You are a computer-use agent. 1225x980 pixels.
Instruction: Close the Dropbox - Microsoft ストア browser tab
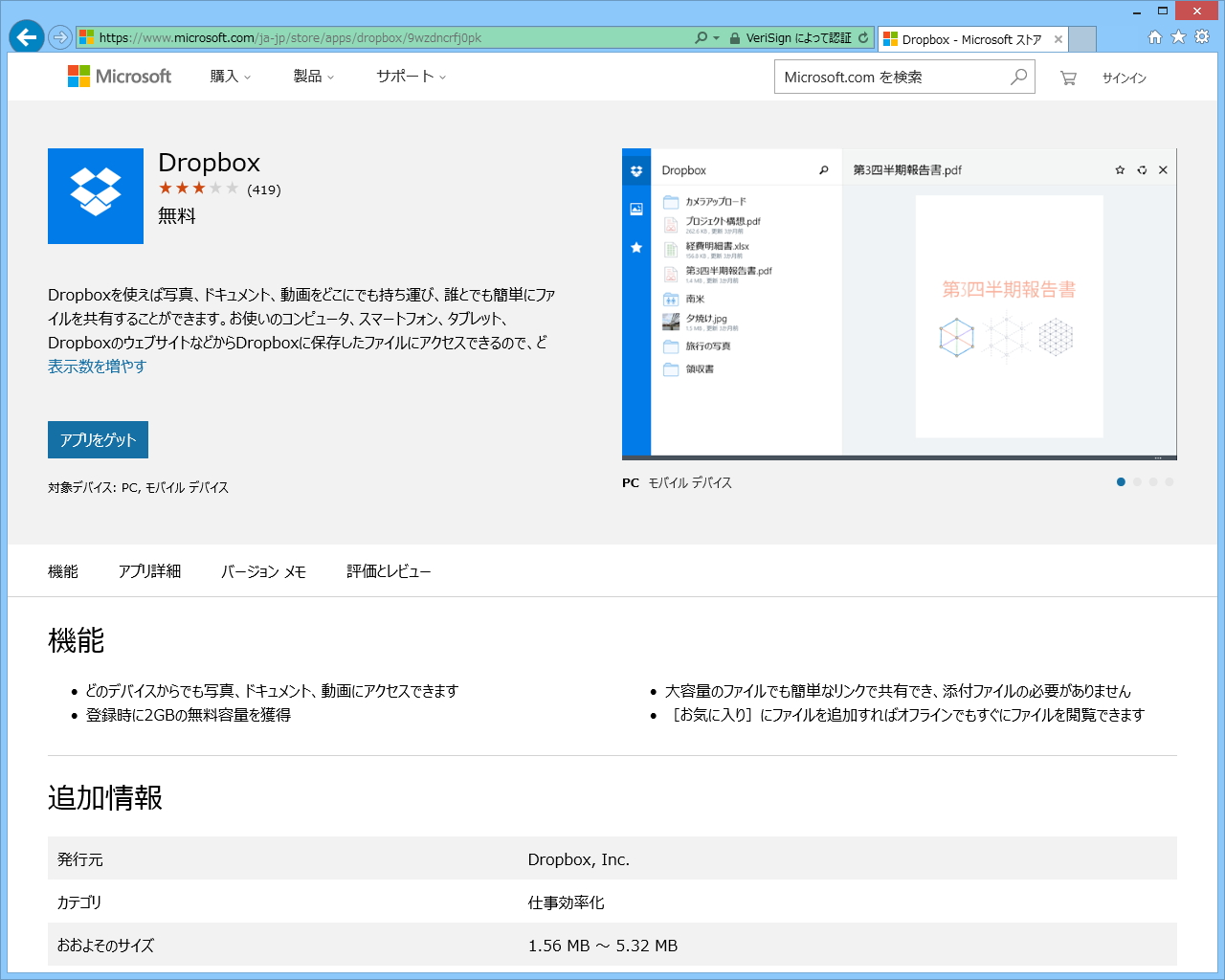coord(1058,39)
